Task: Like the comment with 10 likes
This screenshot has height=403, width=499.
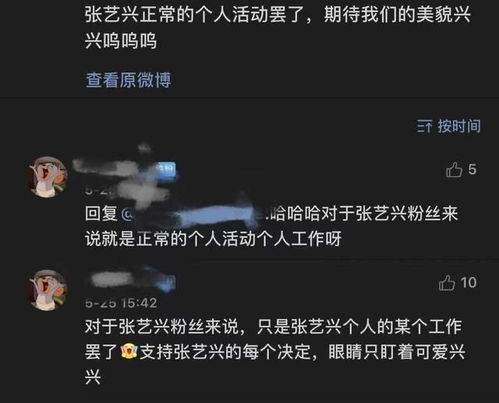Action: pos(447,283)
